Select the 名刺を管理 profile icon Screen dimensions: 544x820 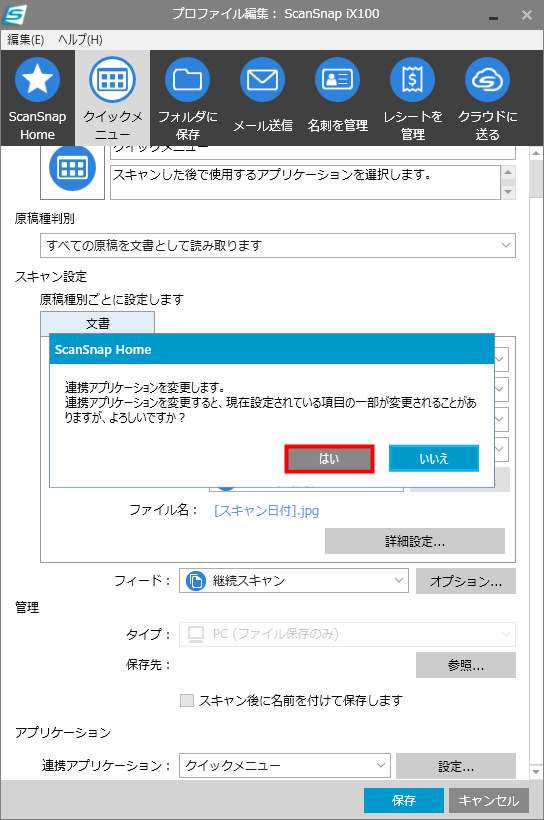pyautogui.click(x=337, y=79)
